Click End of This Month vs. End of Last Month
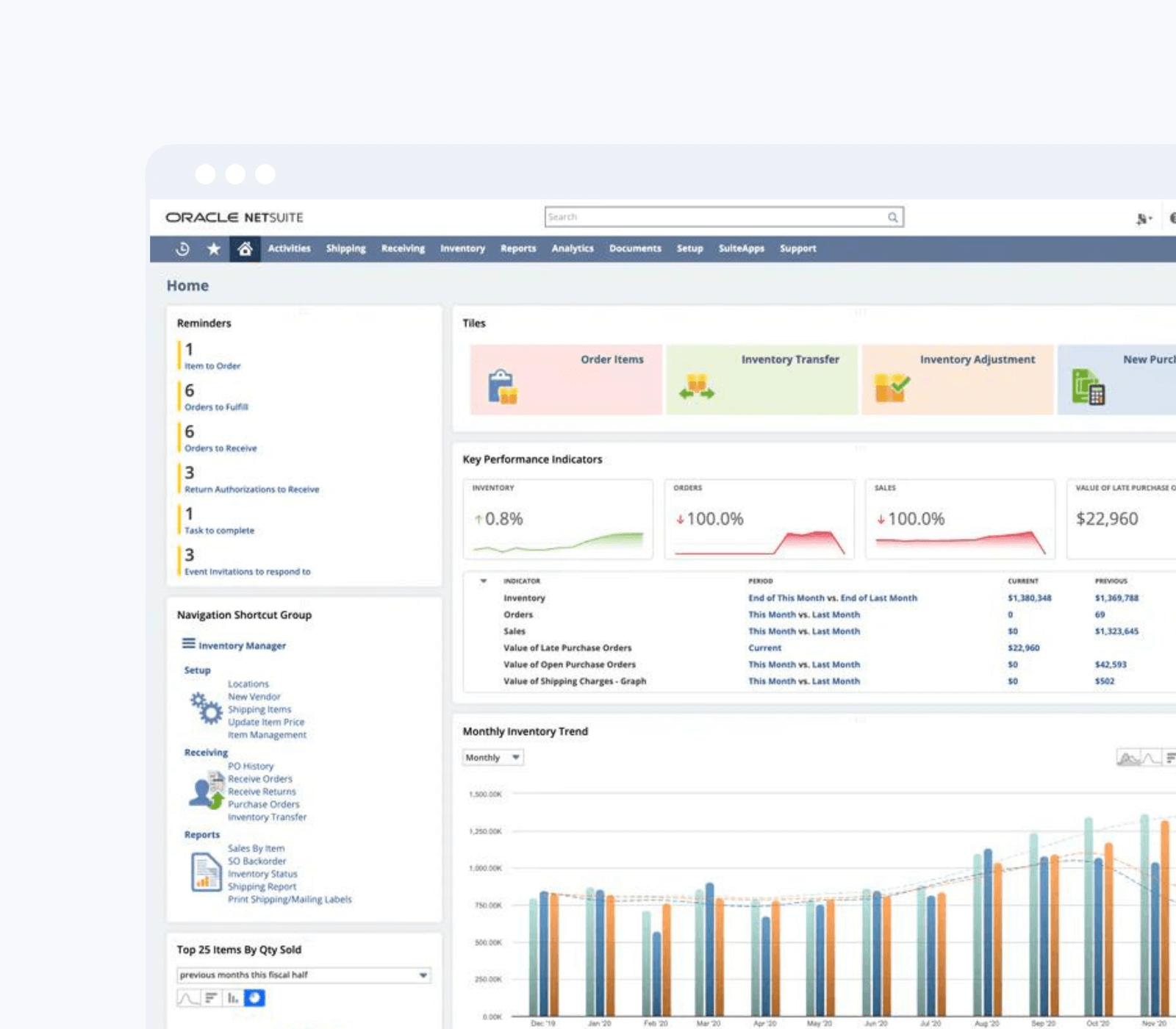This screenshot has width=1176, height=1029. (x=832, y=598)
